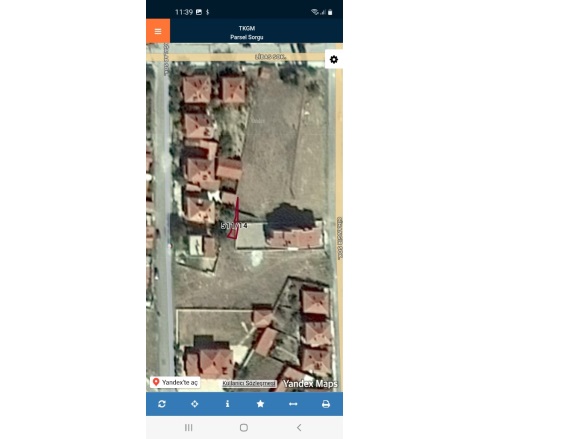Tap the Wi-Fi status bar icon
This screenshot has height=439, width=585.
[x=315, y=12]
